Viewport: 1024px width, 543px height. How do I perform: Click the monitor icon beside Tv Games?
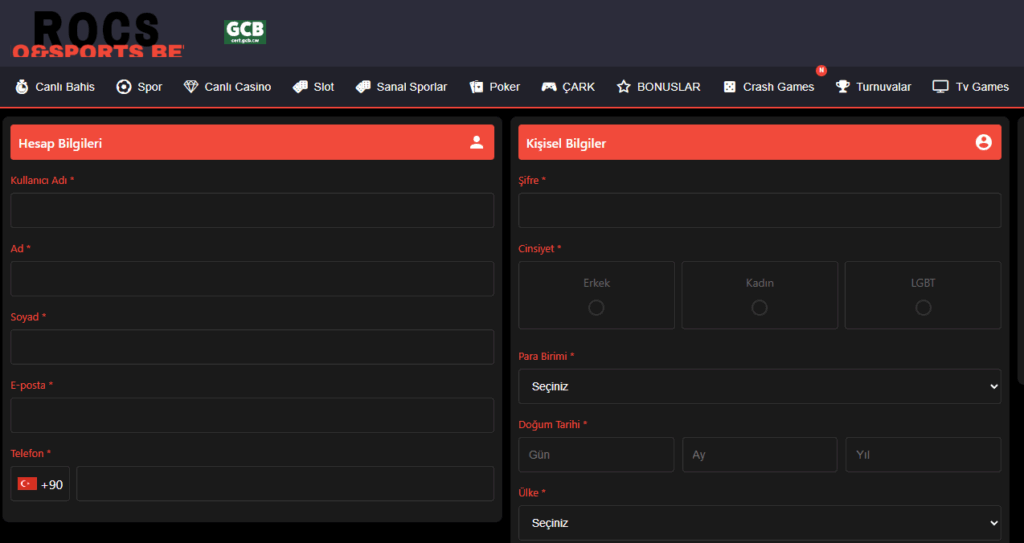940,86
